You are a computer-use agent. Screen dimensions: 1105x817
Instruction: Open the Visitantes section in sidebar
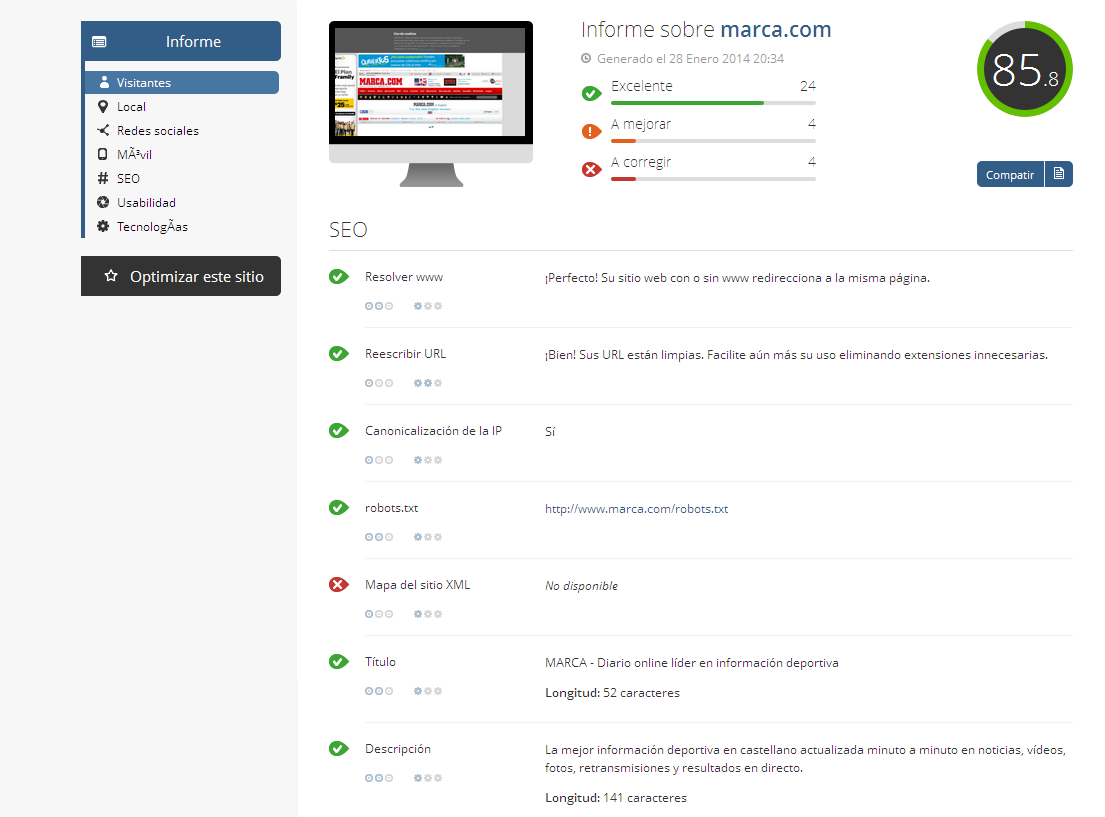pyautogui.click(x=143, y=83)
